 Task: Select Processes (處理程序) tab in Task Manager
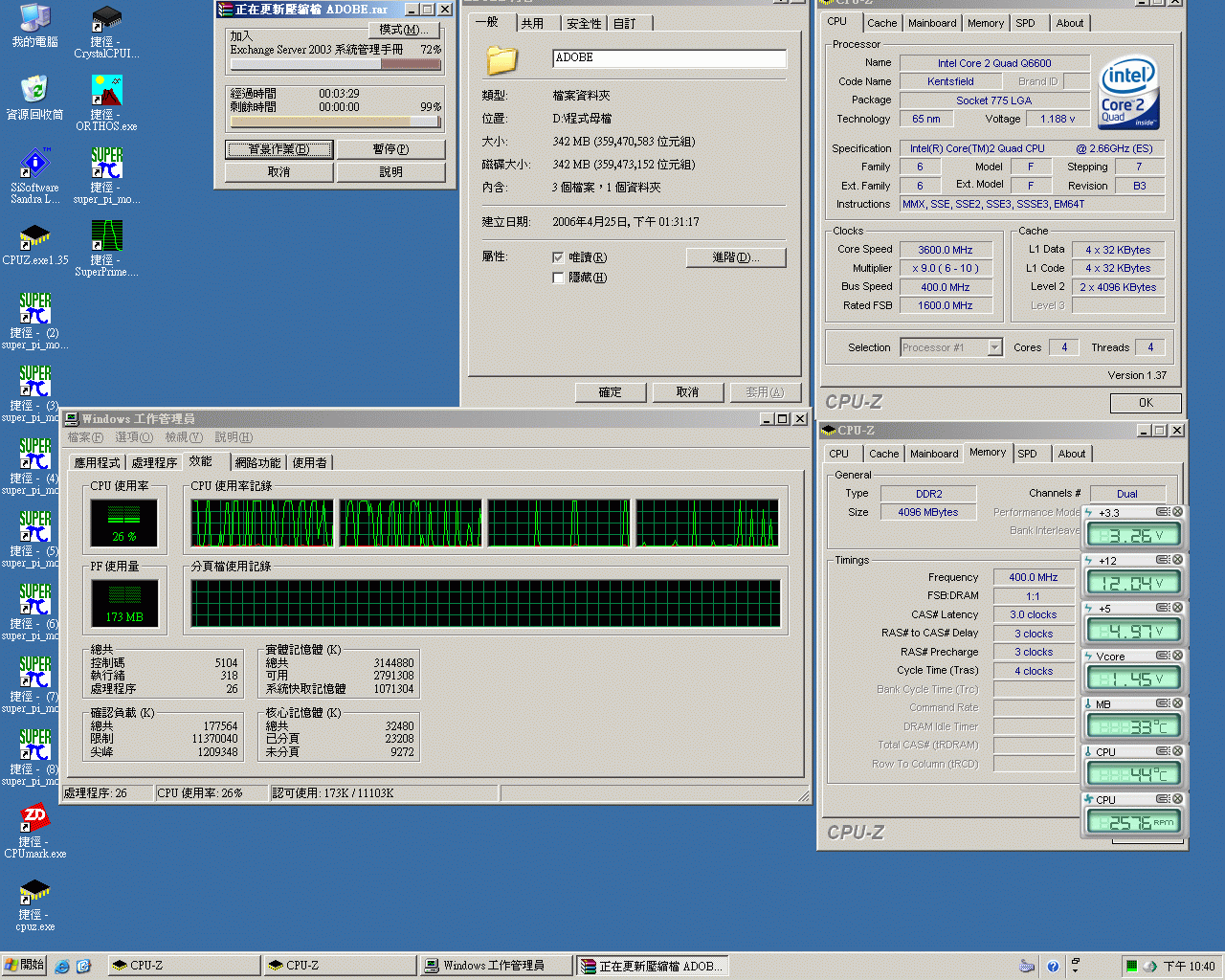tap(154, 463)
